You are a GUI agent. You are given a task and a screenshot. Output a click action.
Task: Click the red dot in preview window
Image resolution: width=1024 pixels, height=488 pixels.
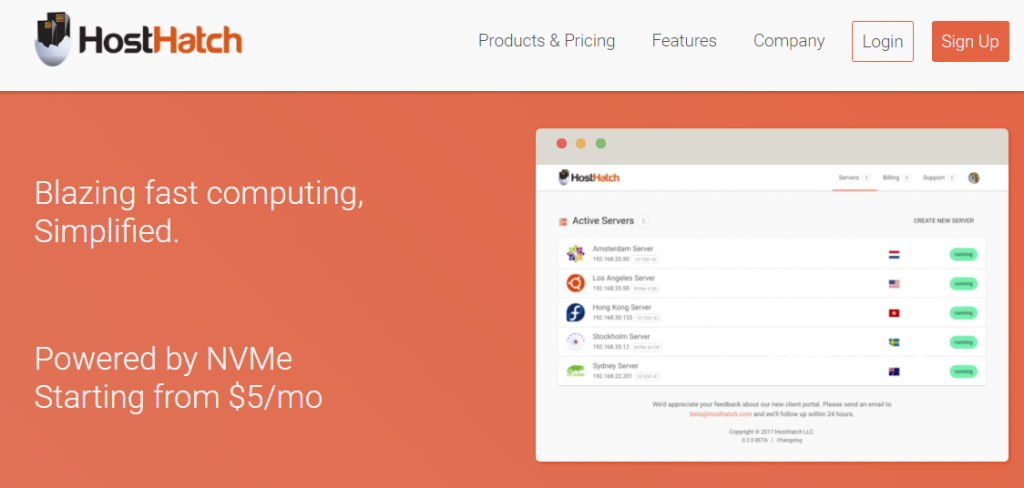pyautogui.click(x=561, y=144)
